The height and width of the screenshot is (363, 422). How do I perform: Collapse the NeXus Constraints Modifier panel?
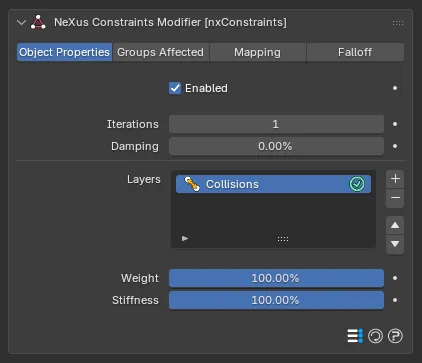pyautogui.click(x=22, y=23)
